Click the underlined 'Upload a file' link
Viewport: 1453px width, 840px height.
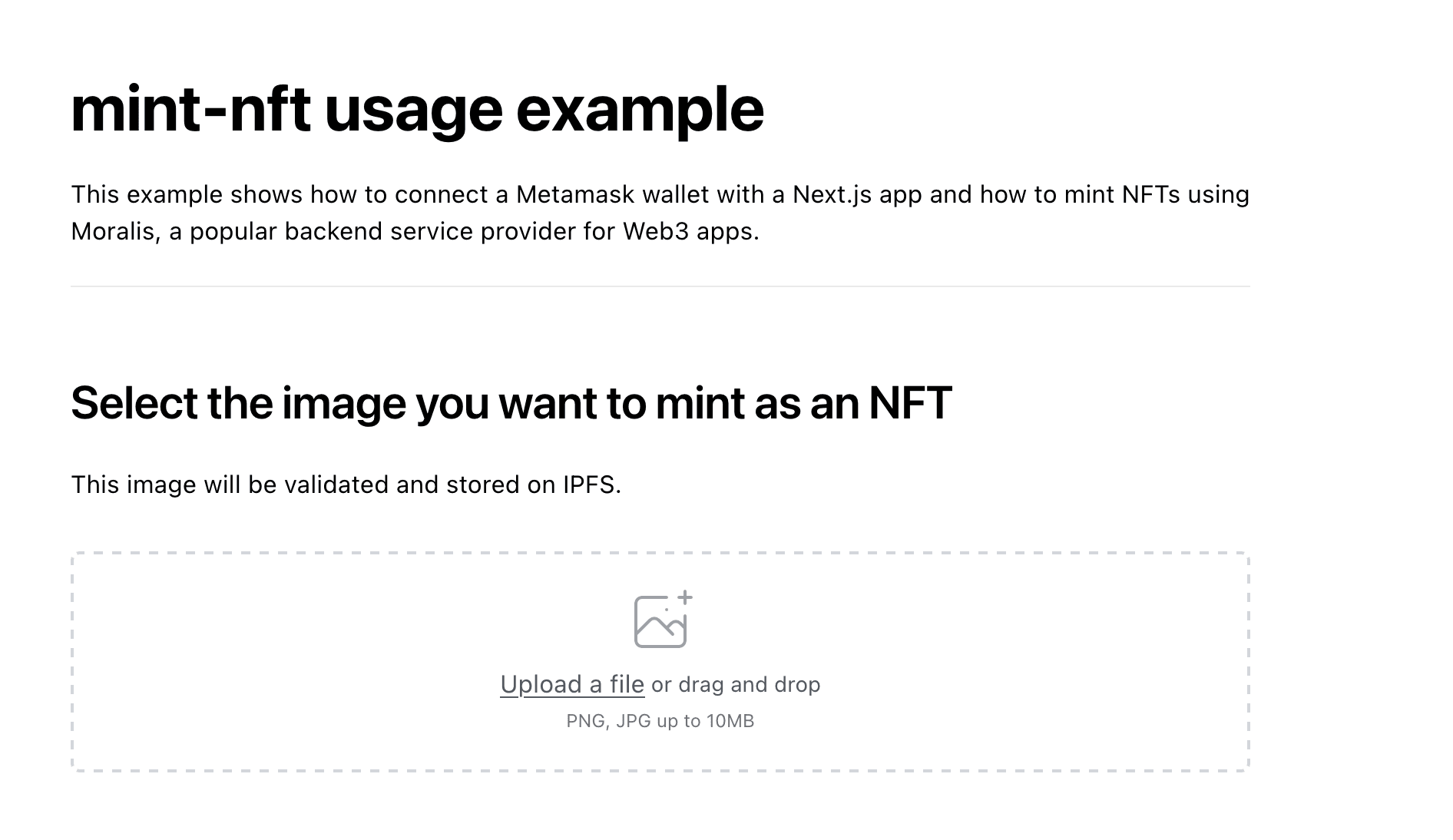point(573,683)
